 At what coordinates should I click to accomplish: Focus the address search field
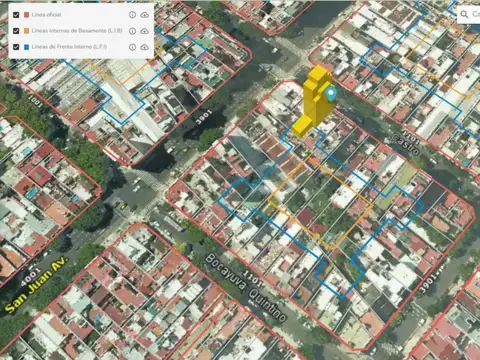coord(469,14)
